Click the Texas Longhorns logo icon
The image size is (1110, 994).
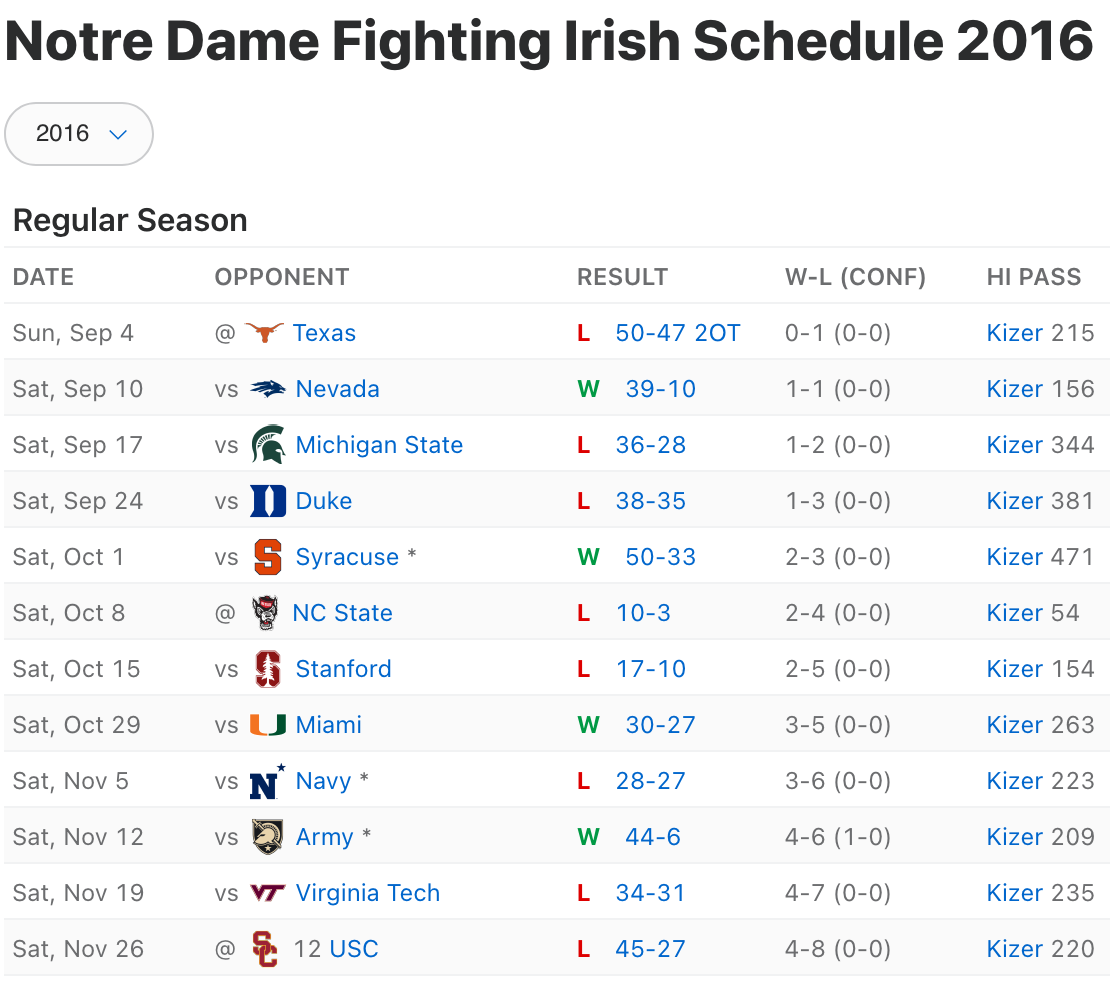(265, 333)
